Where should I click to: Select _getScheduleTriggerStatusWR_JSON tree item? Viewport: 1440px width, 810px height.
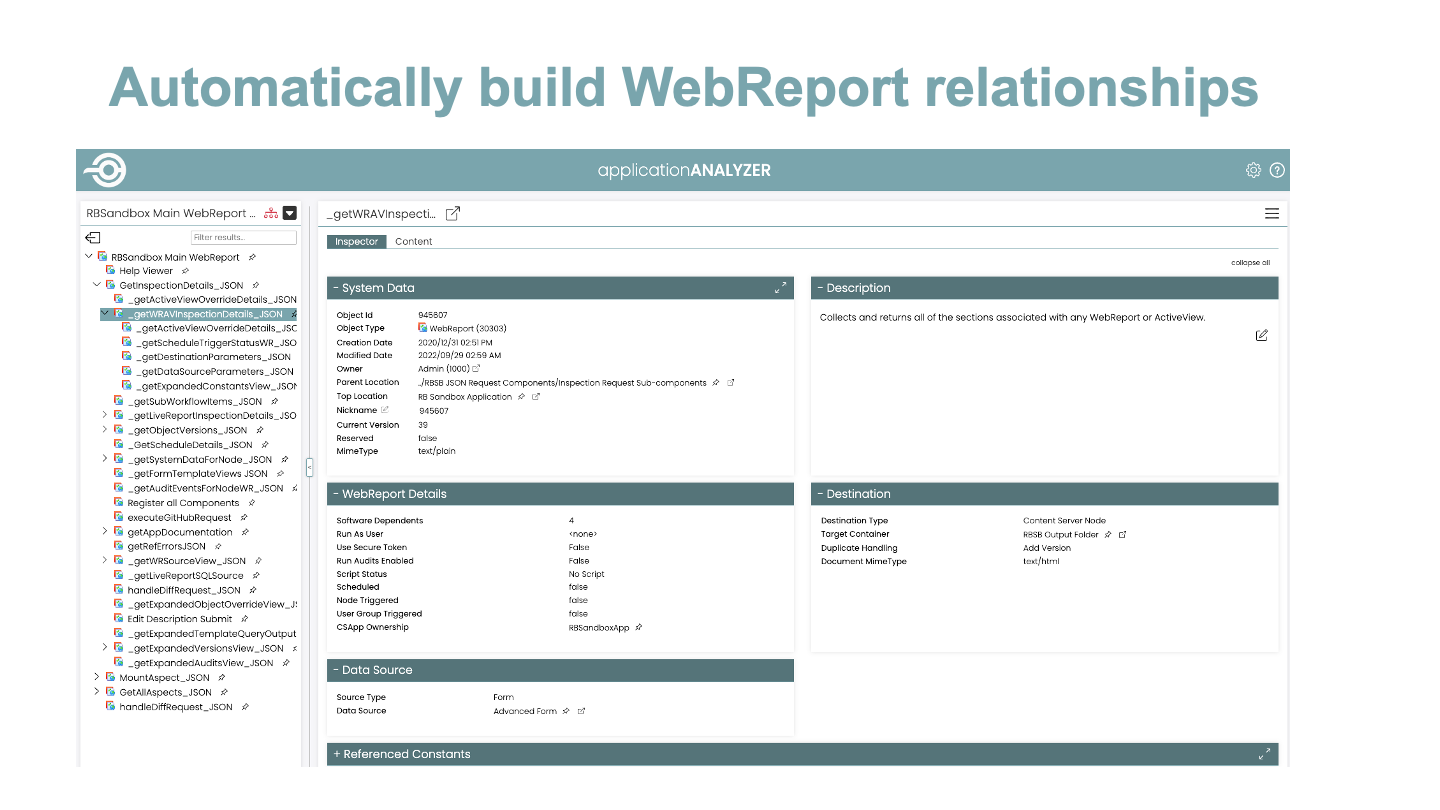[x=216, y=343]
